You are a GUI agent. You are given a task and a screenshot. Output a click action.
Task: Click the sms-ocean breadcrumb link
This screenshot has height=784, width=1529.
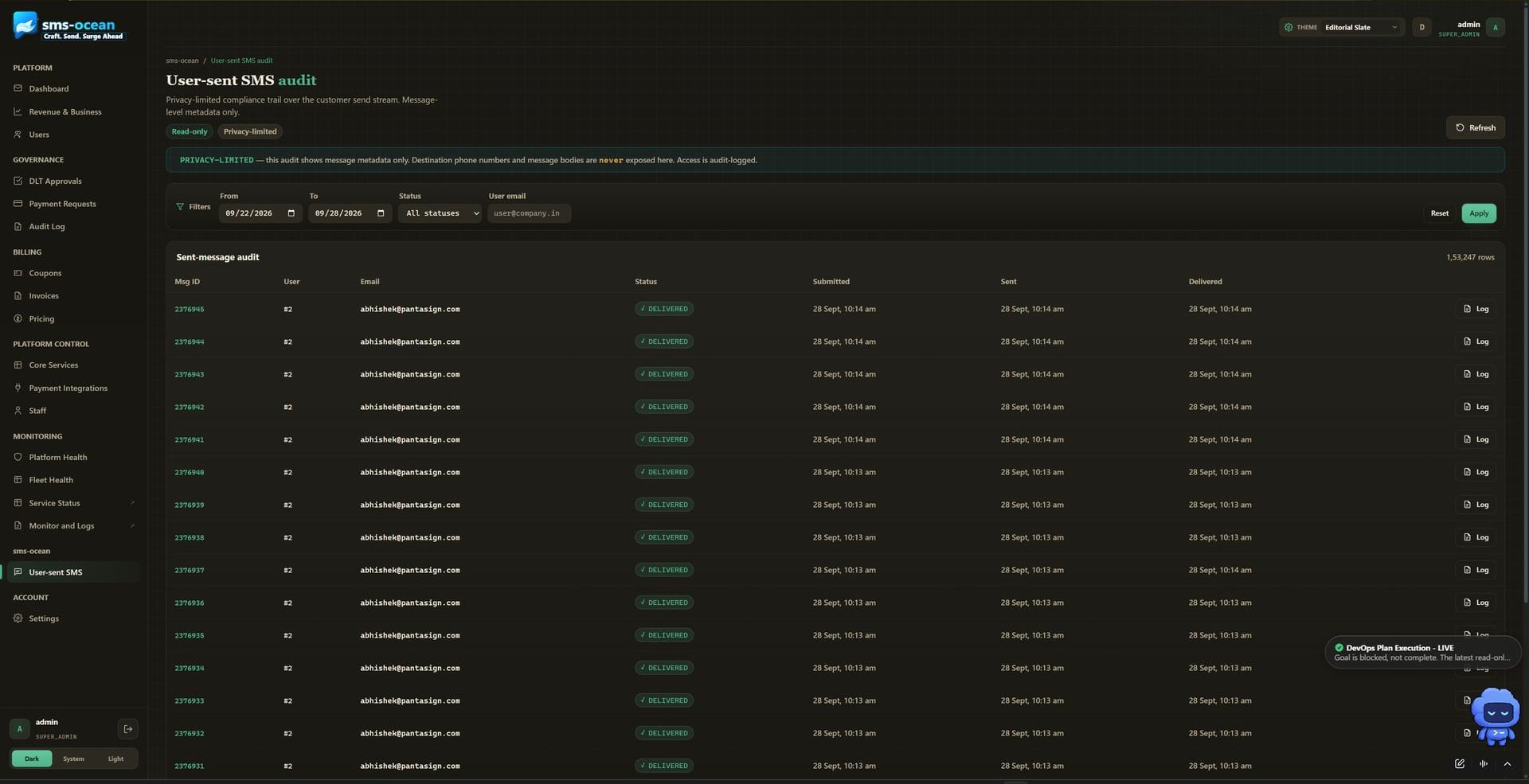(182, 60)
